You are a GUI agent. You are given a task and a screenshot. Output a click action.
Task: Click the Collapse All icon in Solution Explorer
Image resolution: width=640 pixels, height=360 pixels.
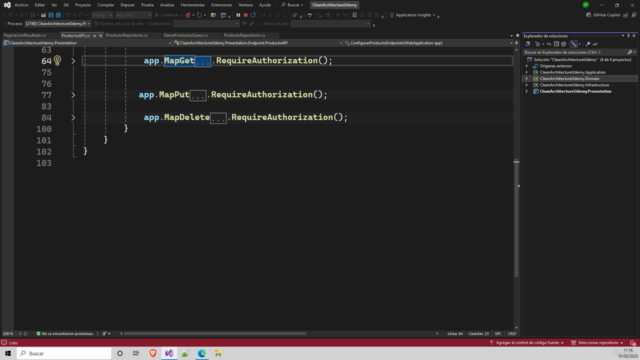[556, 44]
